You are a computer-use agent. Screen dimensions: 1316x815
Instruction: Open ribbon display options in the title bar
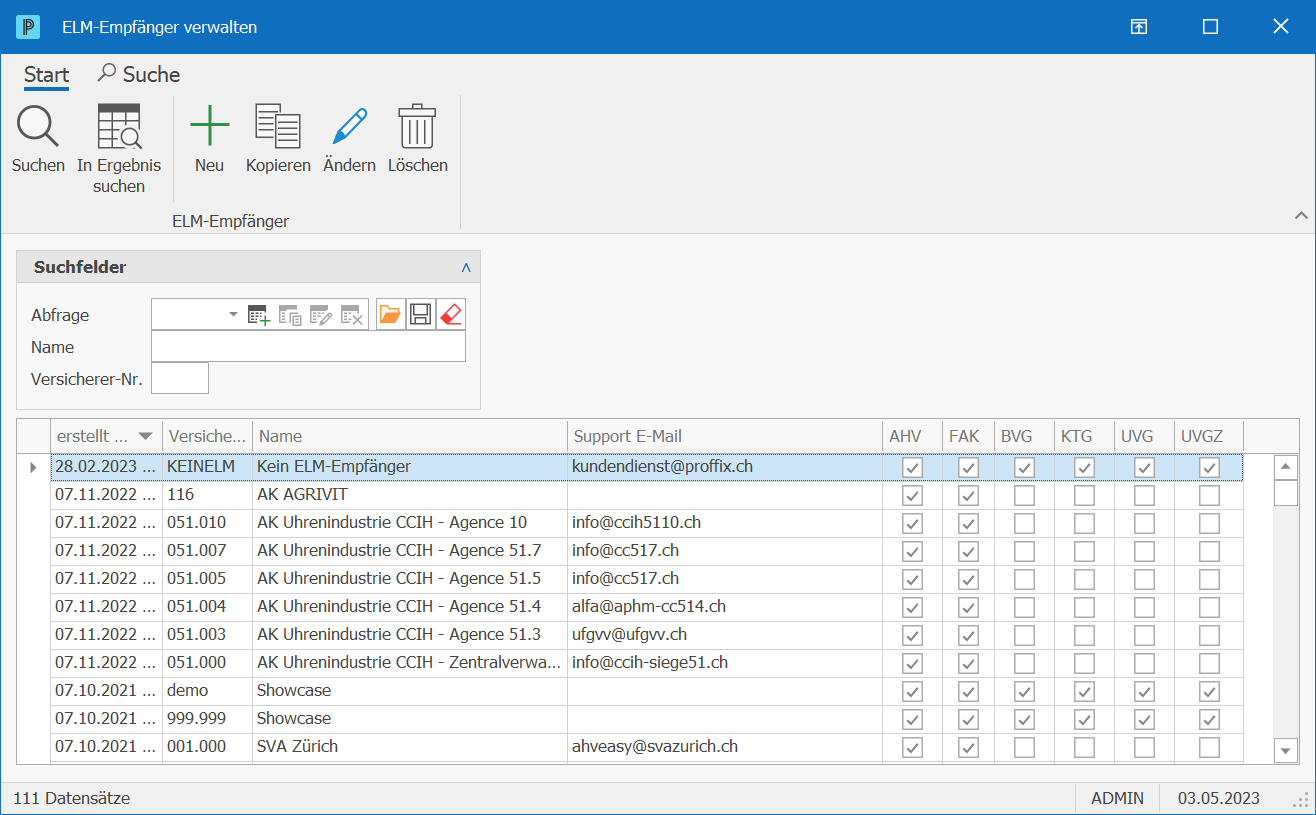(1139, 27)
